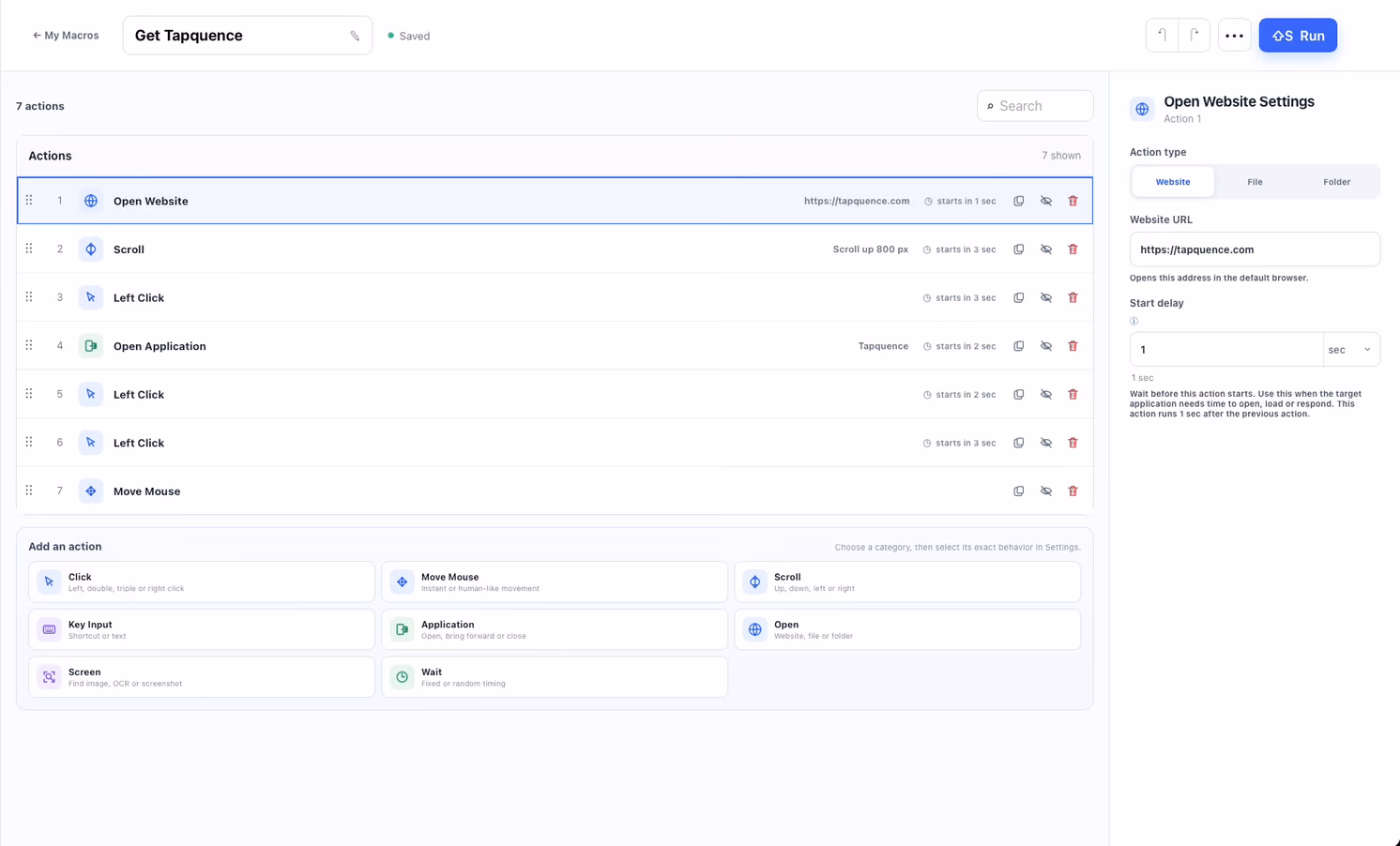The height and width of the screenshot is (846, 1400).
Task: Add a Screen action
Action: (202, 677)
